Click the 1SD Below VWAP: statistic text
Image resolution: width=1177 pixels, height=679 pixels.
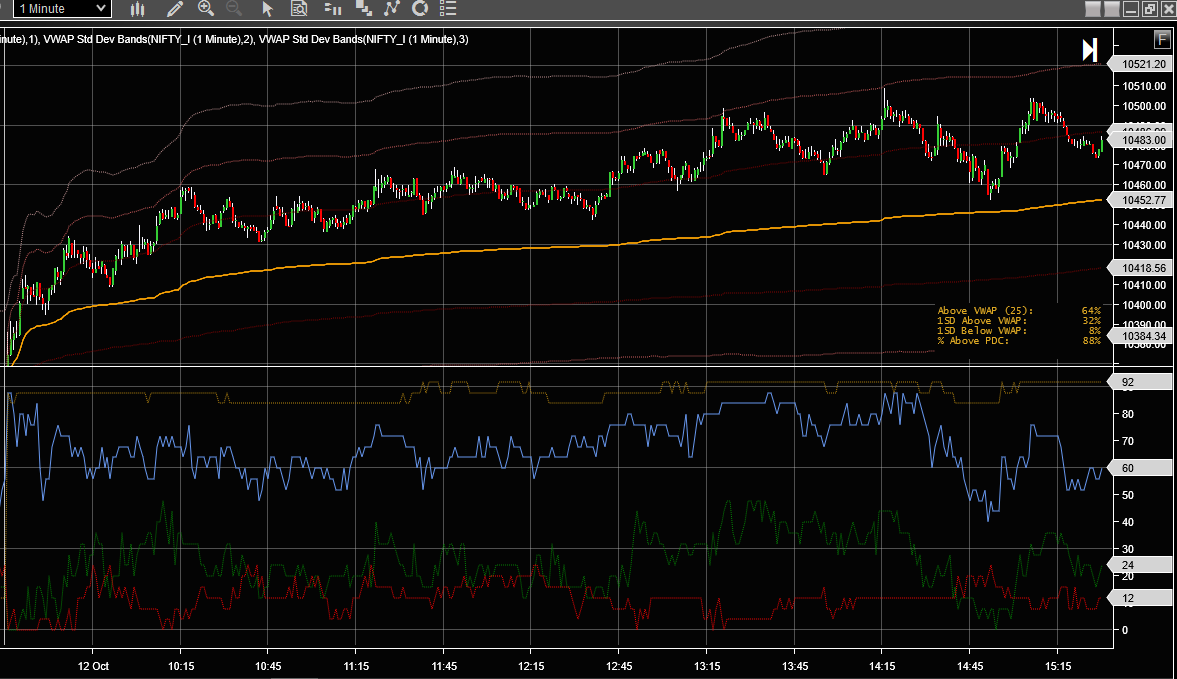(982, 330)
